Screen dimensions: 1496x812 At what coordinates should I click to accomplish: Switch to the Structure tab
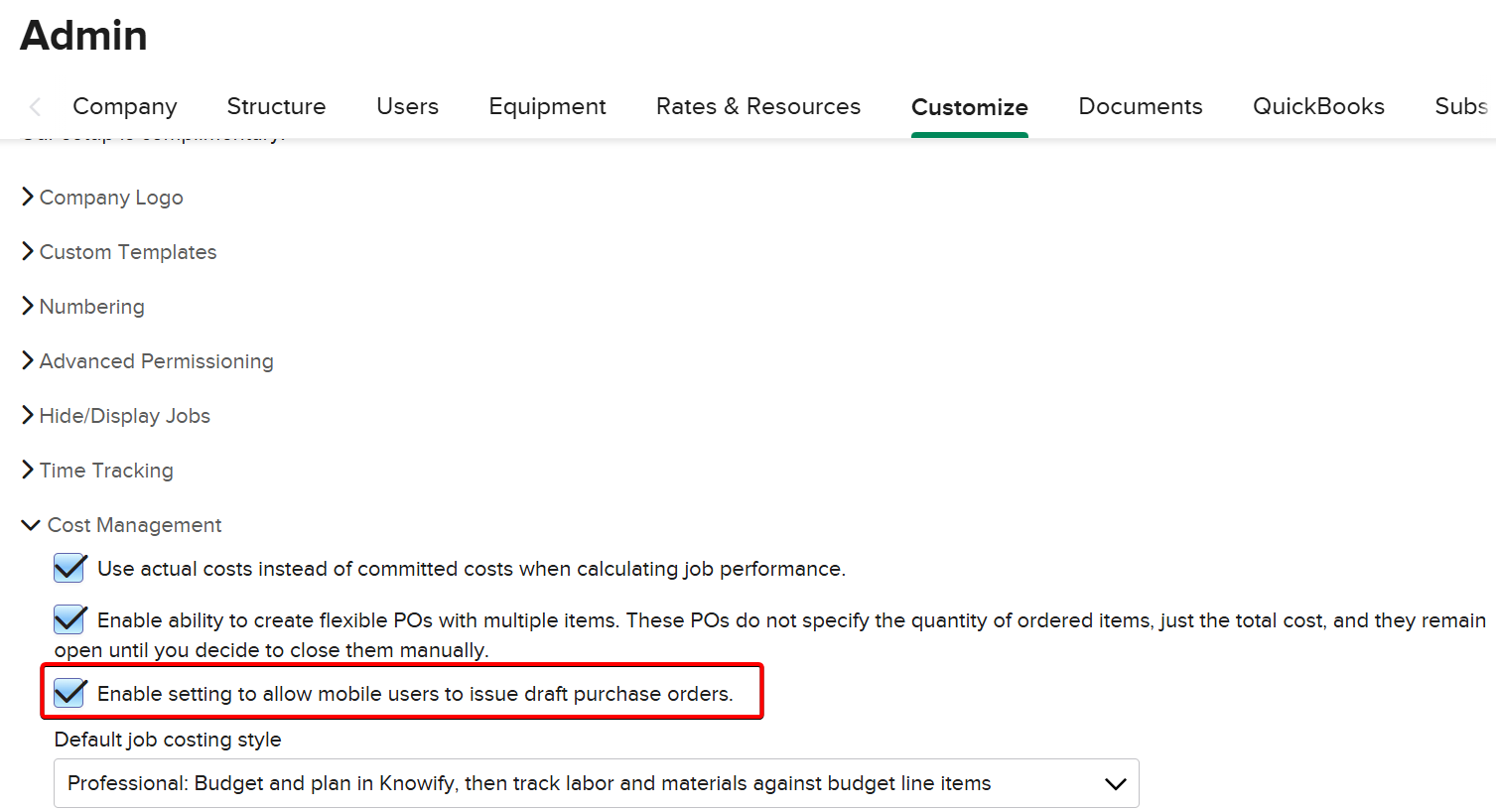point(276,106)
